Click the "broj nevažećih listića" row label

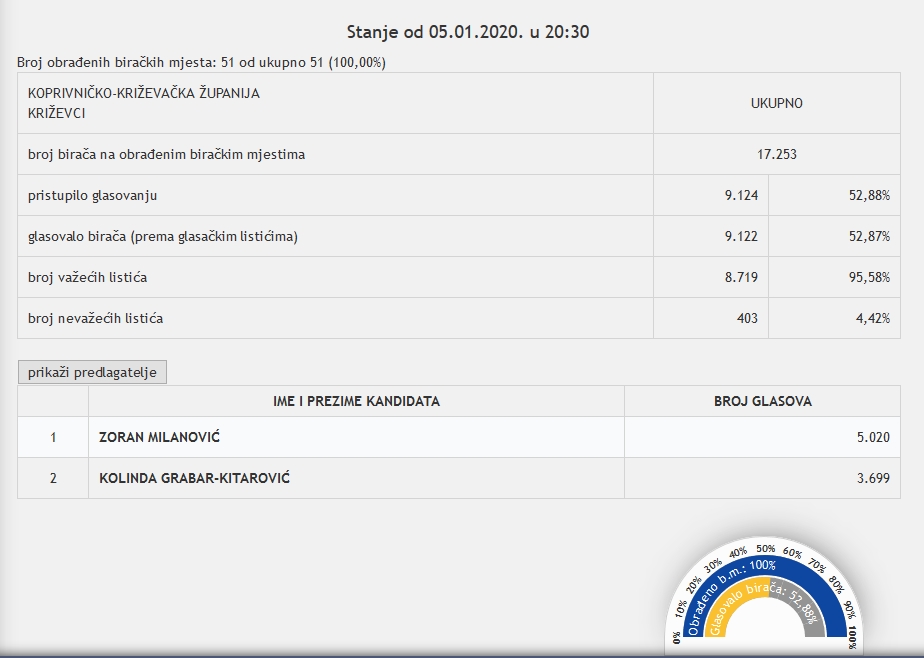coord(95,318)
